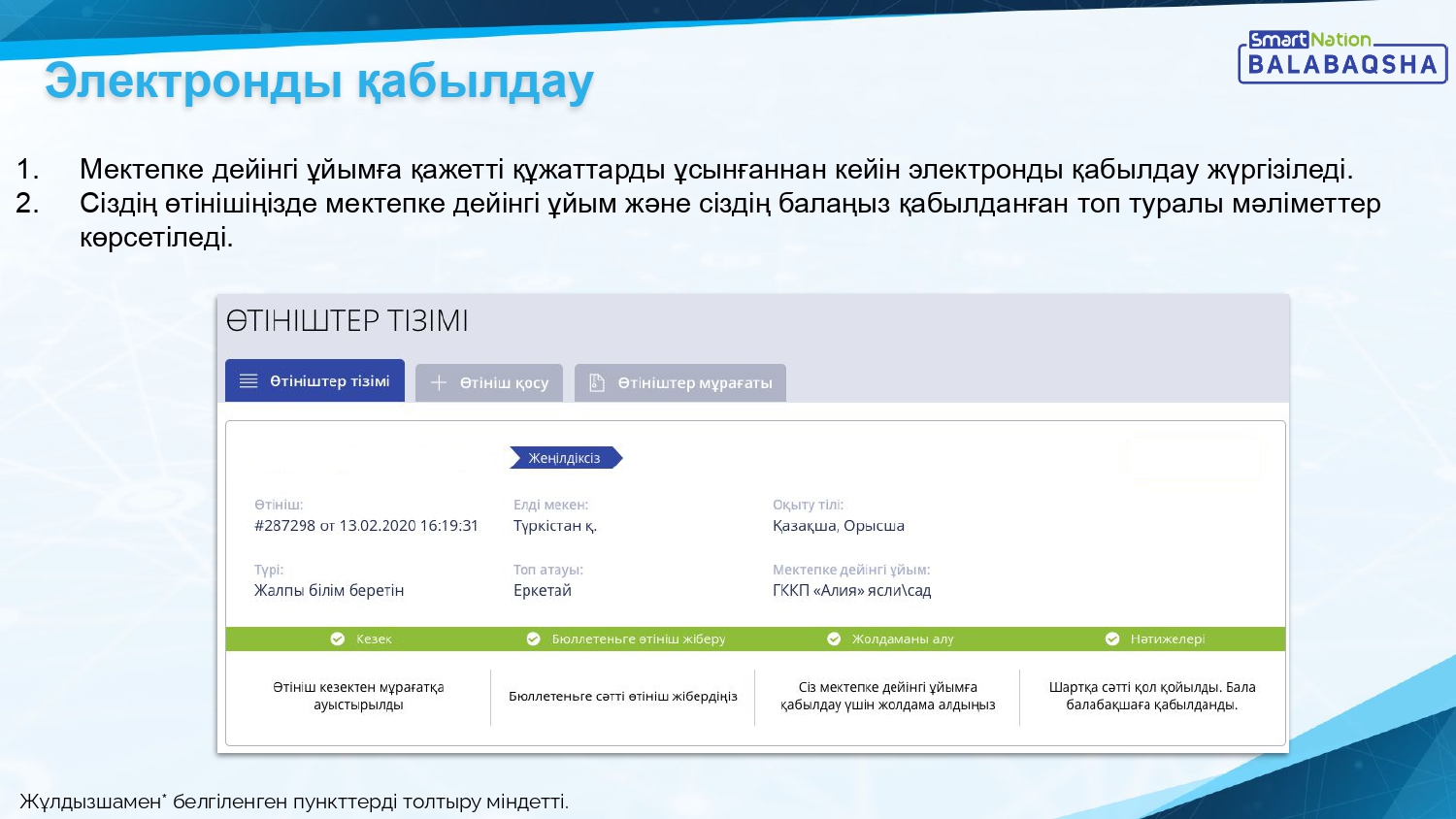1456x819 pixels.
Task: Click the list icon in Өтініштер тізімі tab
Action: tap(248, 381)
